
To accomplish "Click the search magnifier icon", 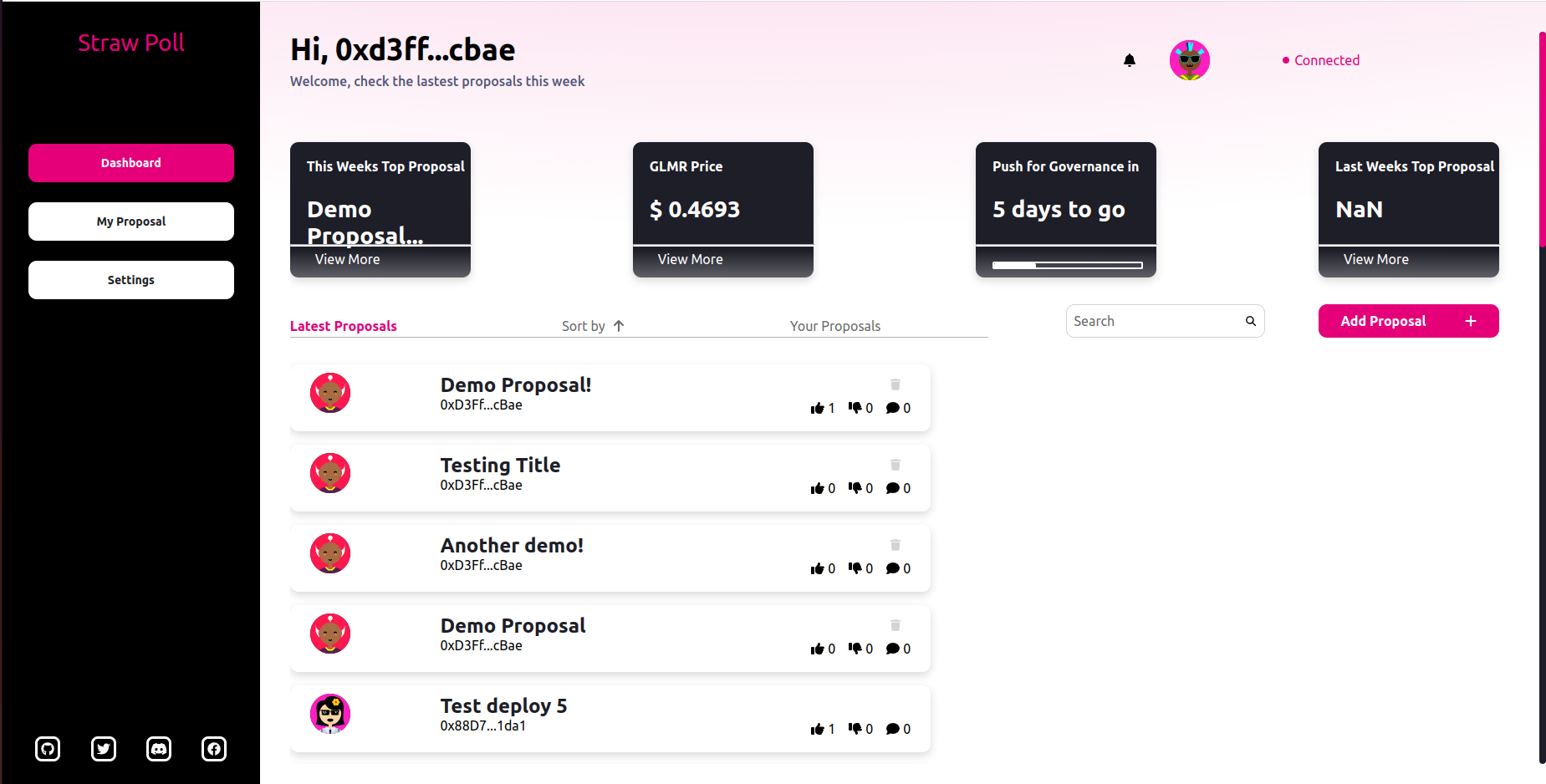I will tap(1250, 320).
